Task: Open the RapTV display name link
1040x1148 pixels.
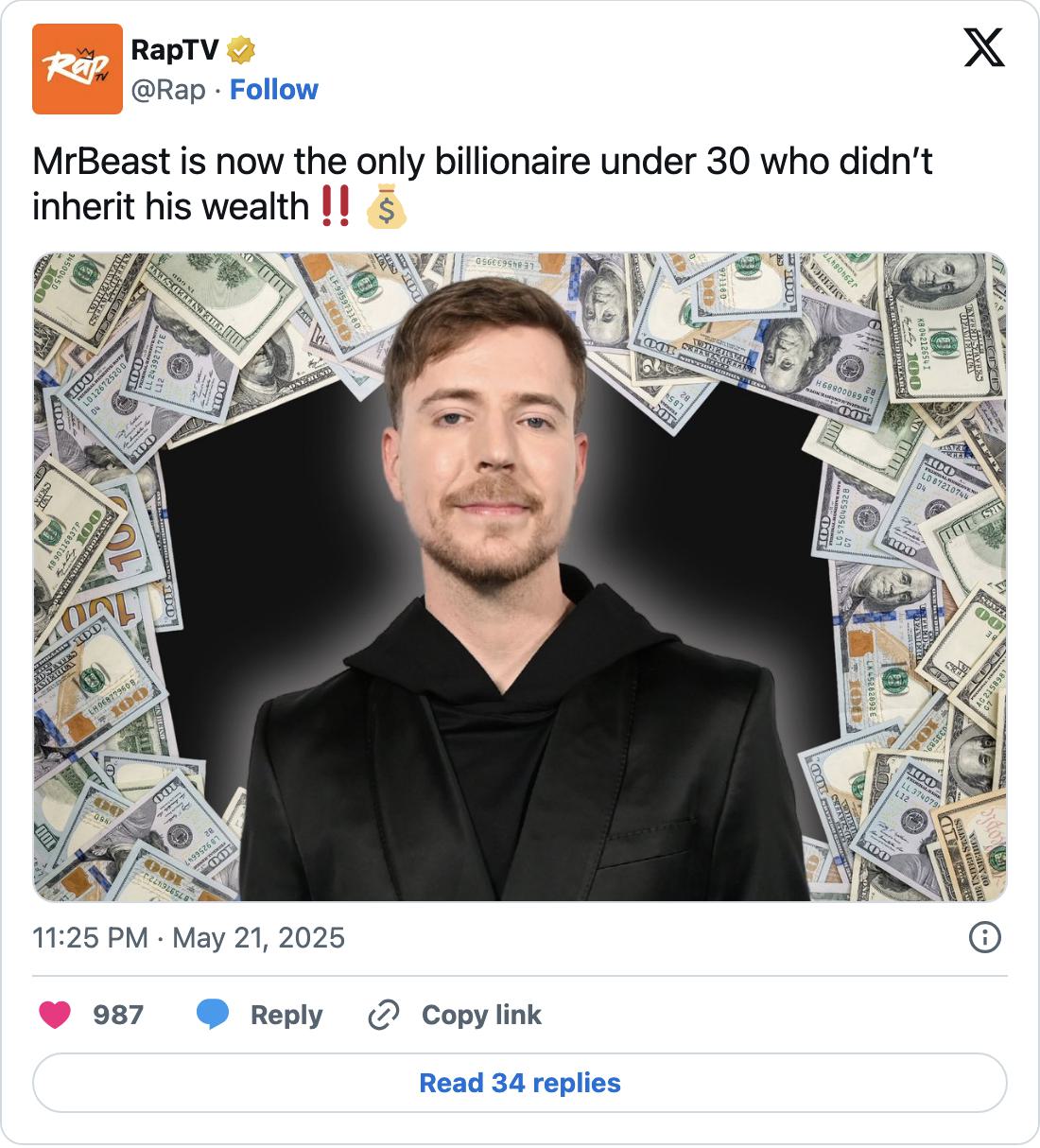Action: pos(174,47)
